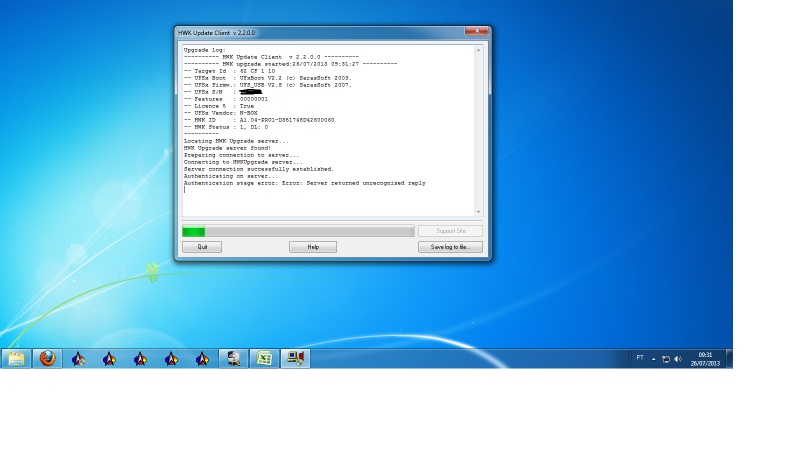Click 'Locating HWK Upgrade server...' line
Screen dimensions: 800x450
click(x=236, y=141)
